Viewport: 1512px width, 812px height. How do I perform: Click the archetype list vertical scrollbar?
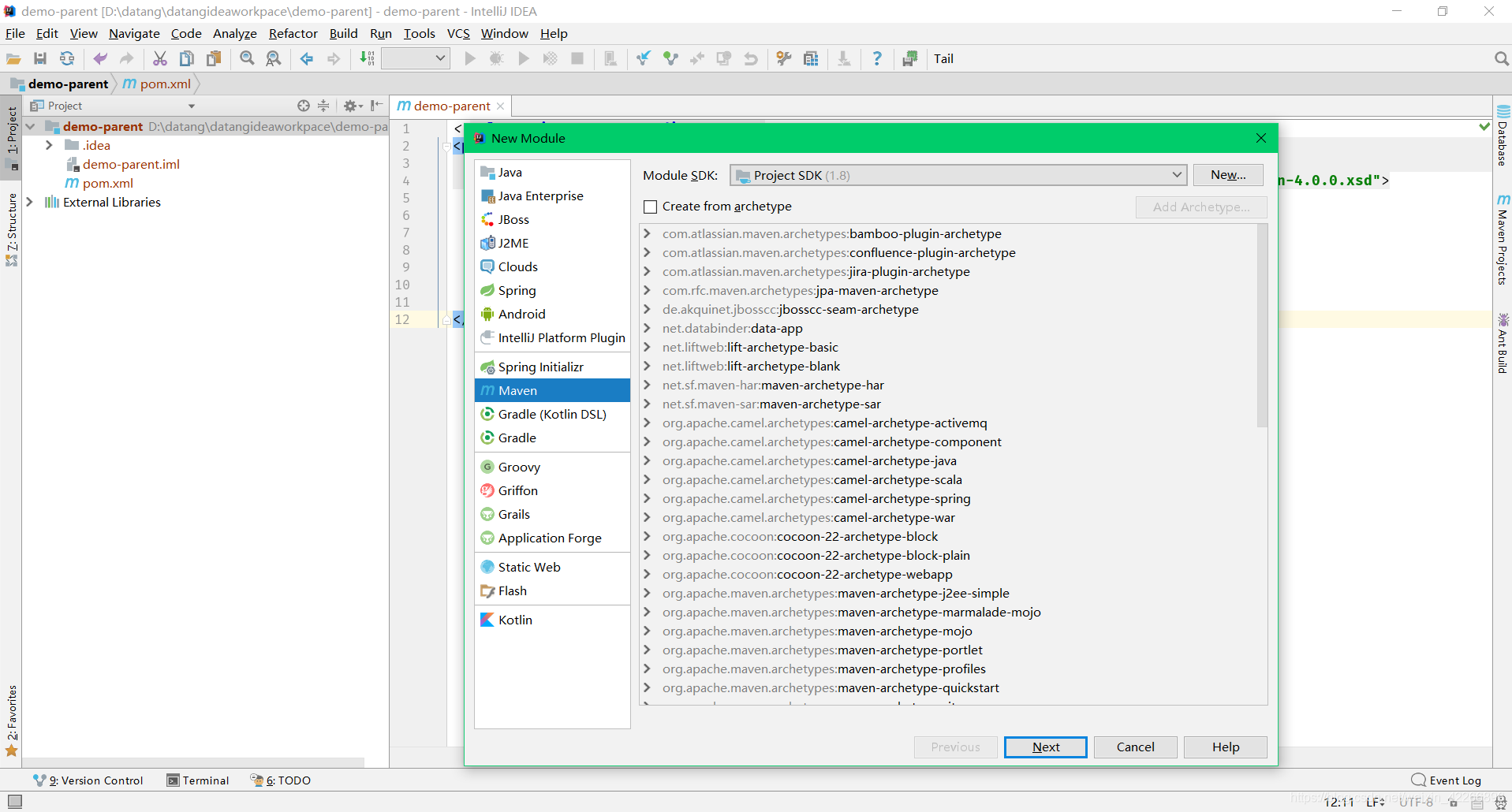tap(1262, 327)
